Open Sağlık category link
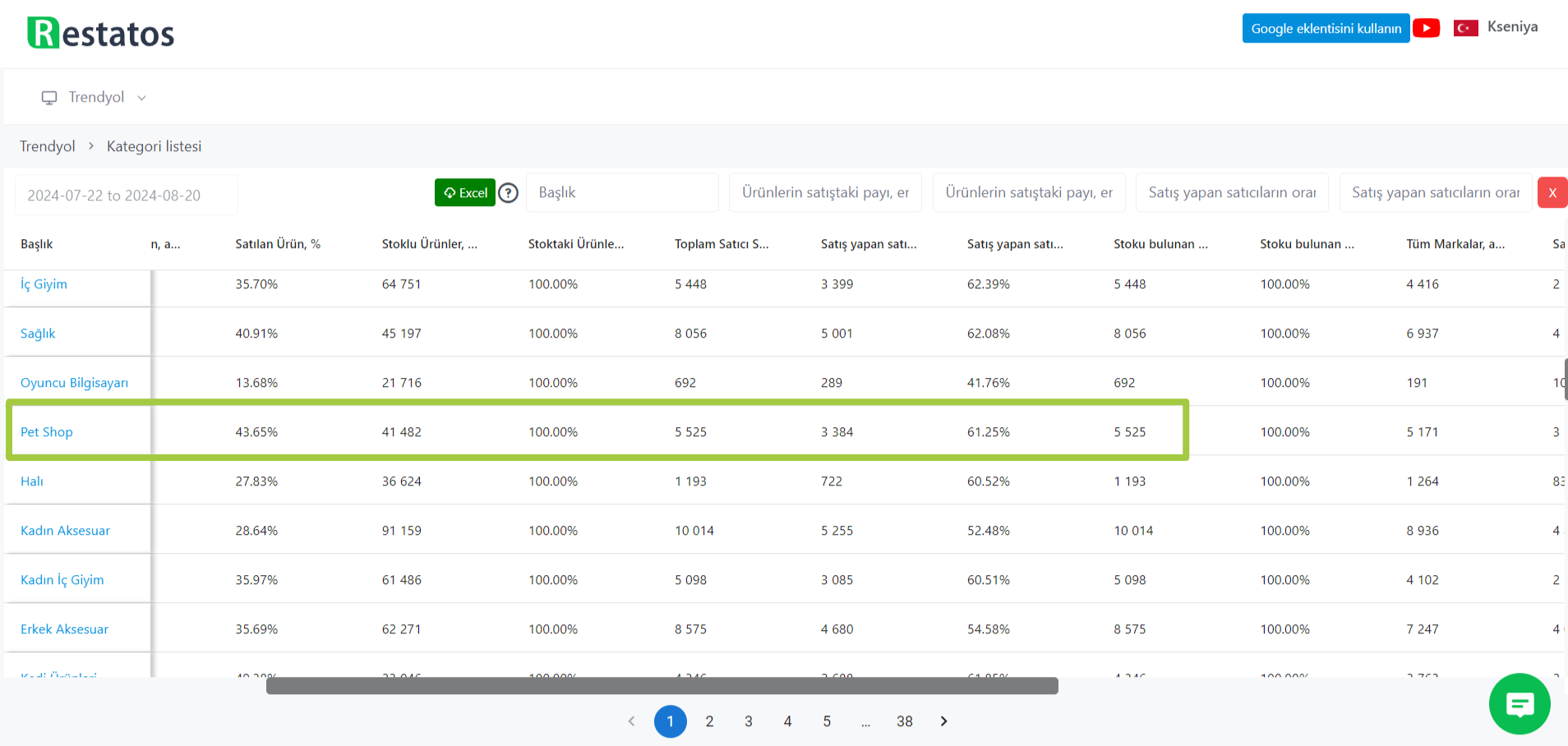 (x=38, y=334)
